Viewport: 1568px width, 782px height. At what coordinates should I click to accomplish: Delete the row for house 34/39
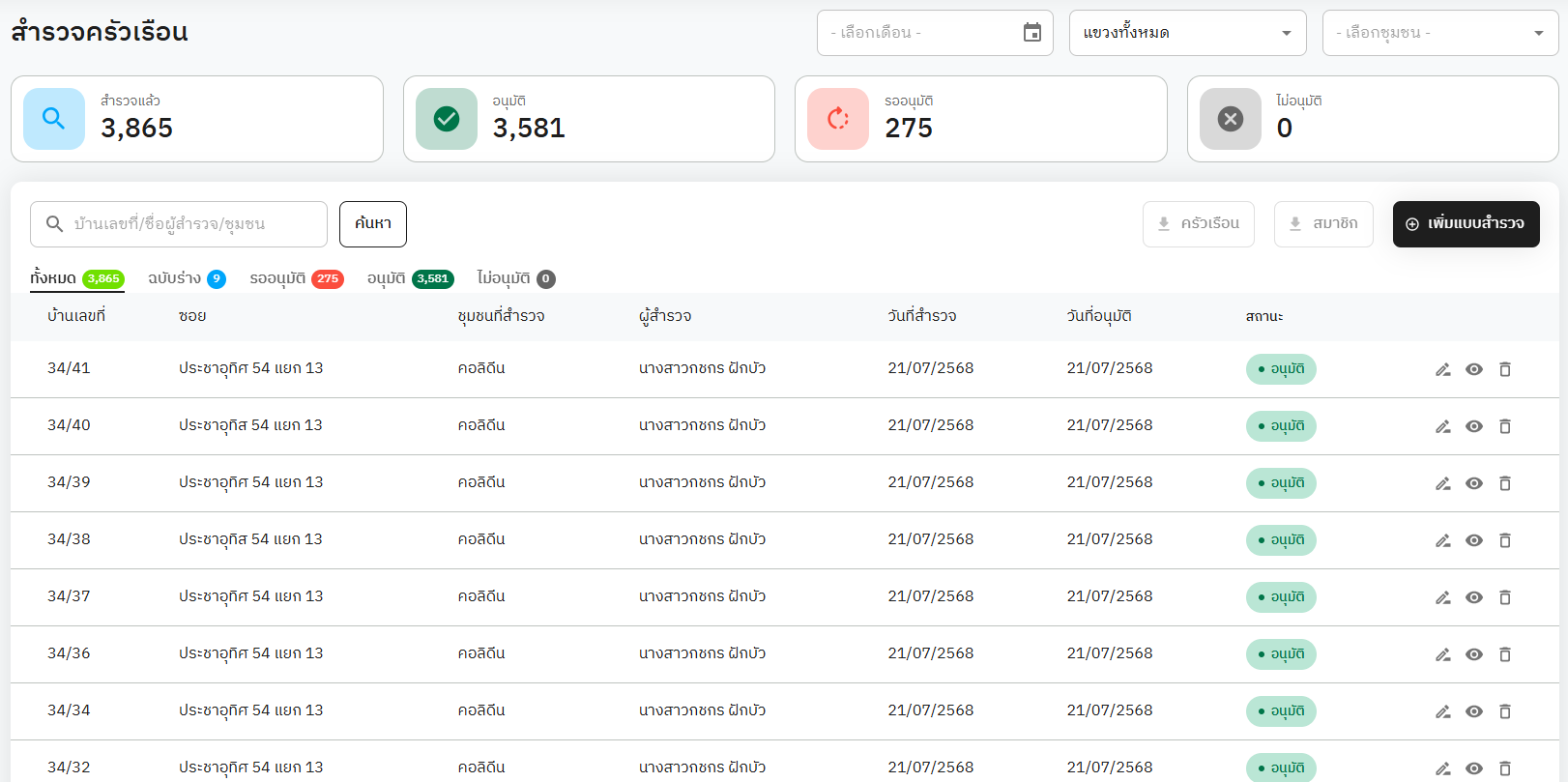click(x=1505, y=483)
